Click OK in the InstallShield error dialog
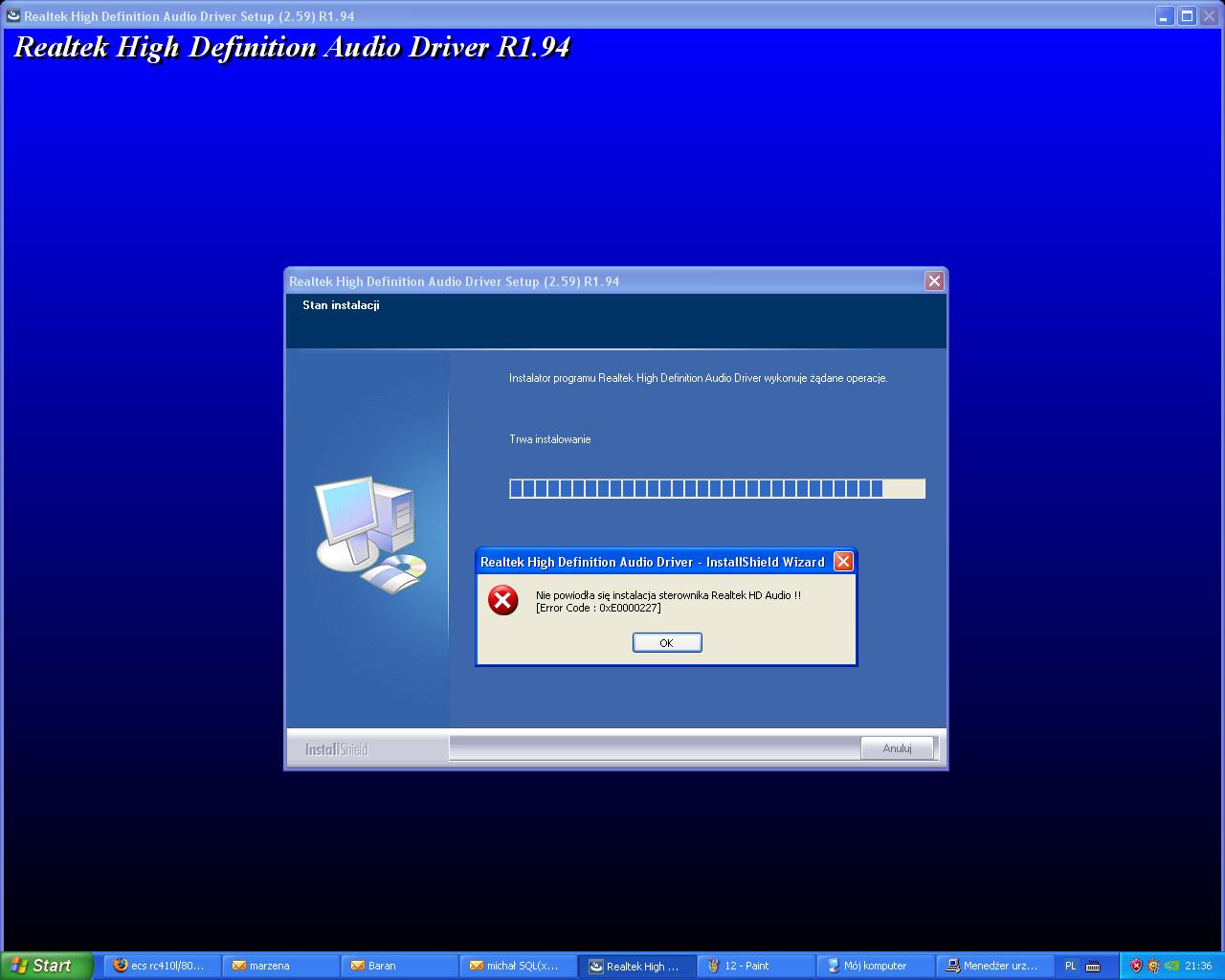1225x980 pixels. click(667, 643)
